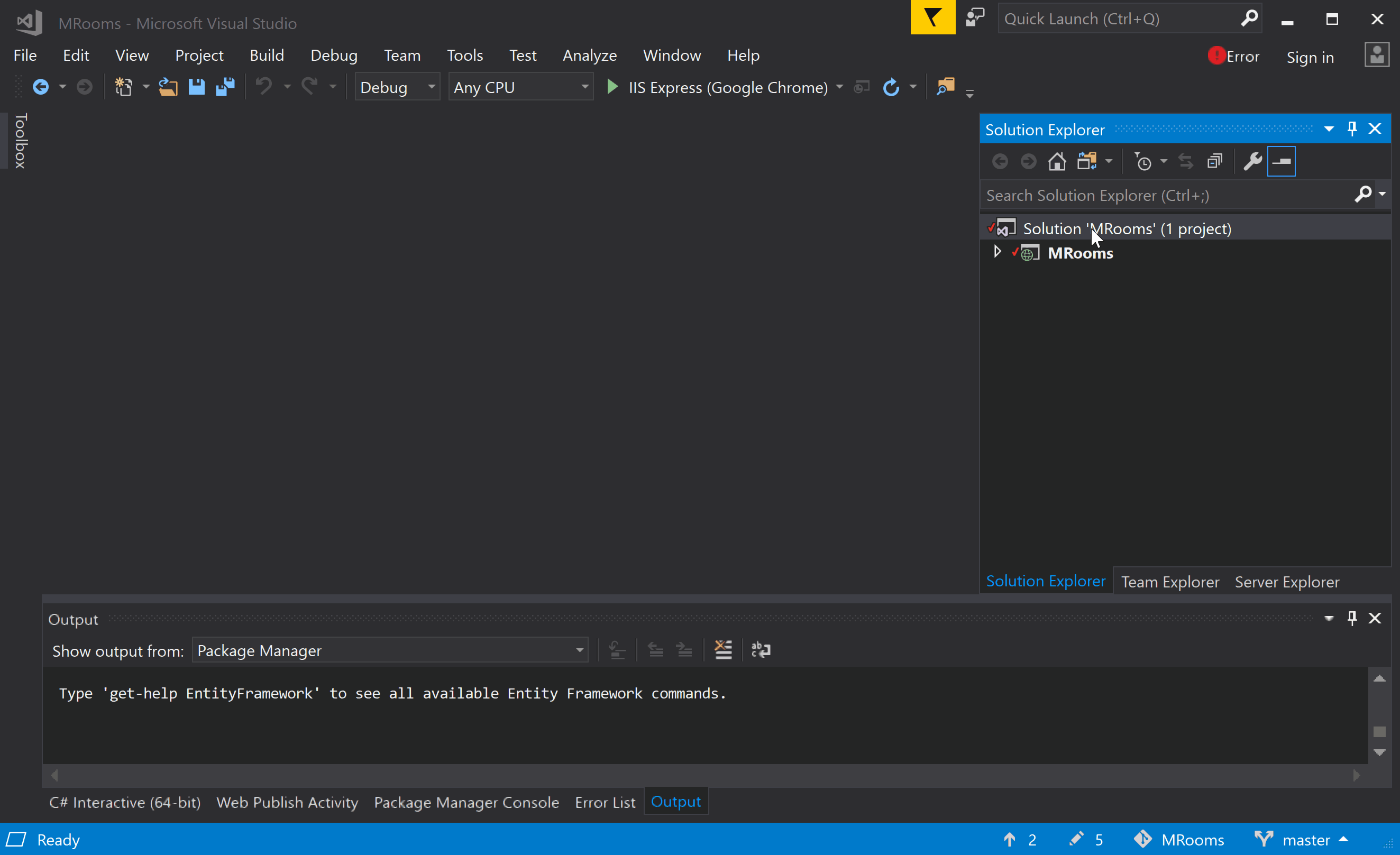Click the Output vertical scroll down arrow

click(x=1379, y=752)
